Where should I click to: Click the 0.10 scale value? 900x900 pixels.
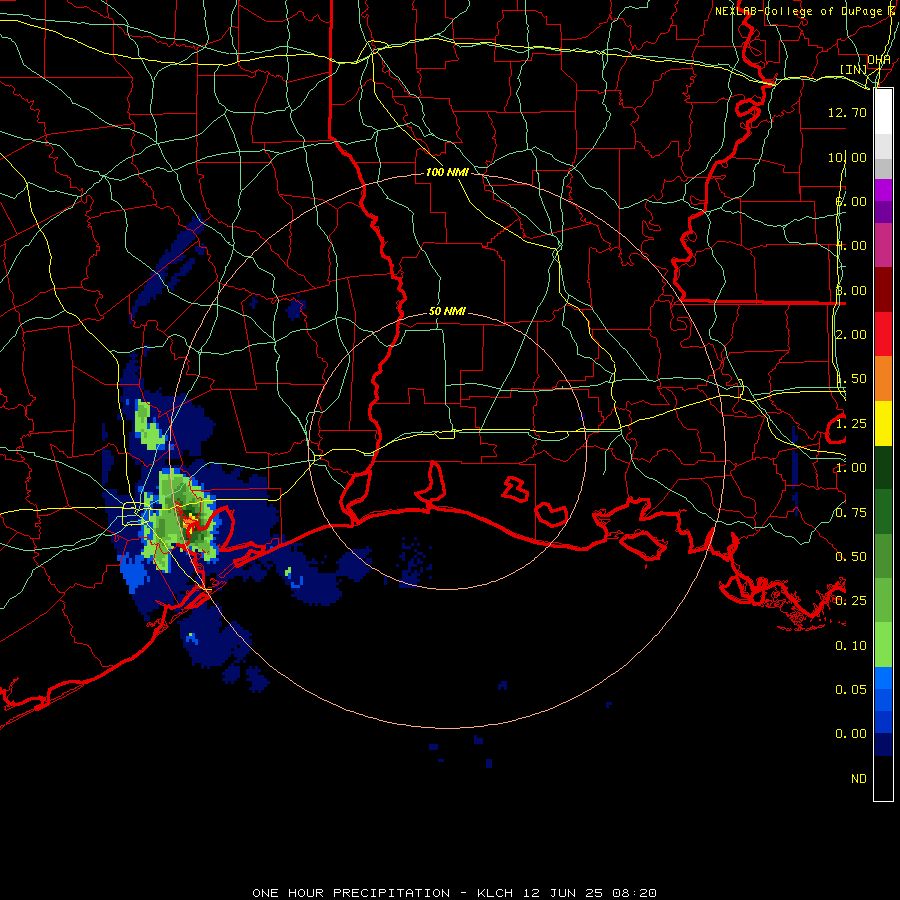click(851, 646)
